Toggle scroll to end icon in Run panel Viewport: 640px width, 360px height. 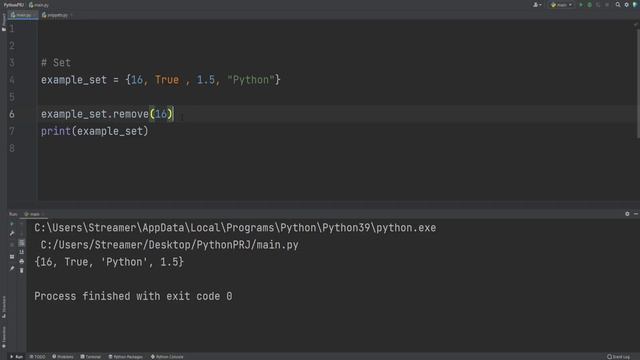click(x=22, y=252)
